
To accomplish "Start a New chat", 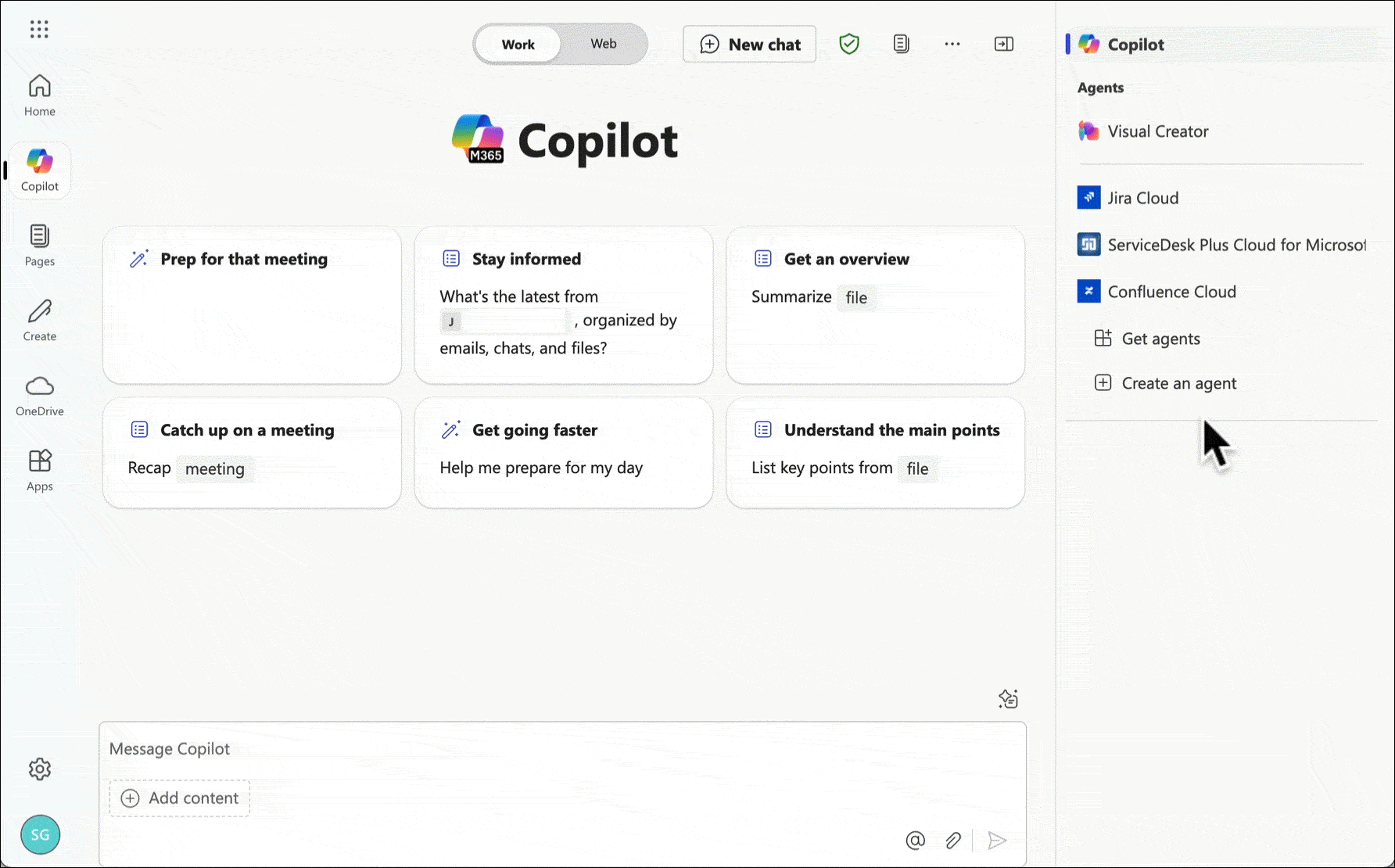I will pyautogui.click(x=749, y=45).
